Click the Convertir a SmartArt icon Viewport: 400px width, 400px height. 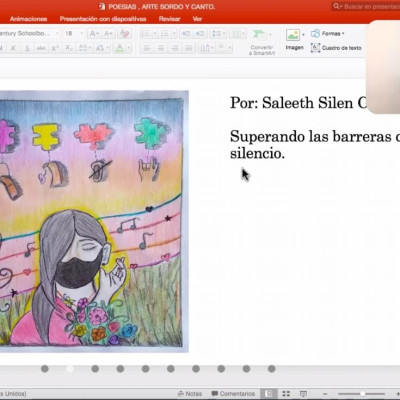tap(262, 42)
